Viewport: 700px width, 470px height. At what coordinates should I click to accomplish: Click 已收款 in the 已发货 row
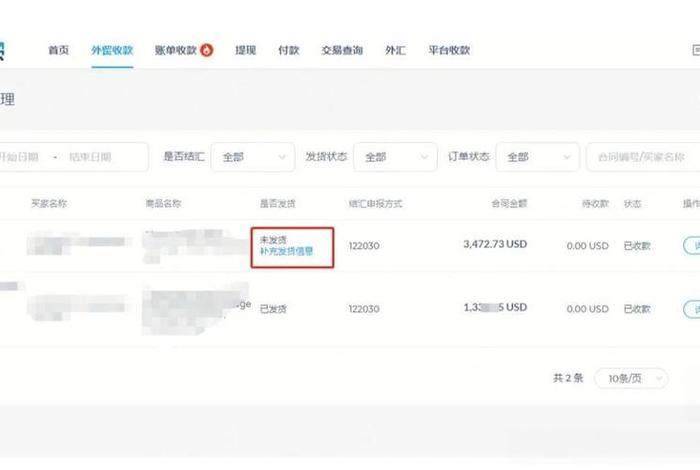point(637,308)
